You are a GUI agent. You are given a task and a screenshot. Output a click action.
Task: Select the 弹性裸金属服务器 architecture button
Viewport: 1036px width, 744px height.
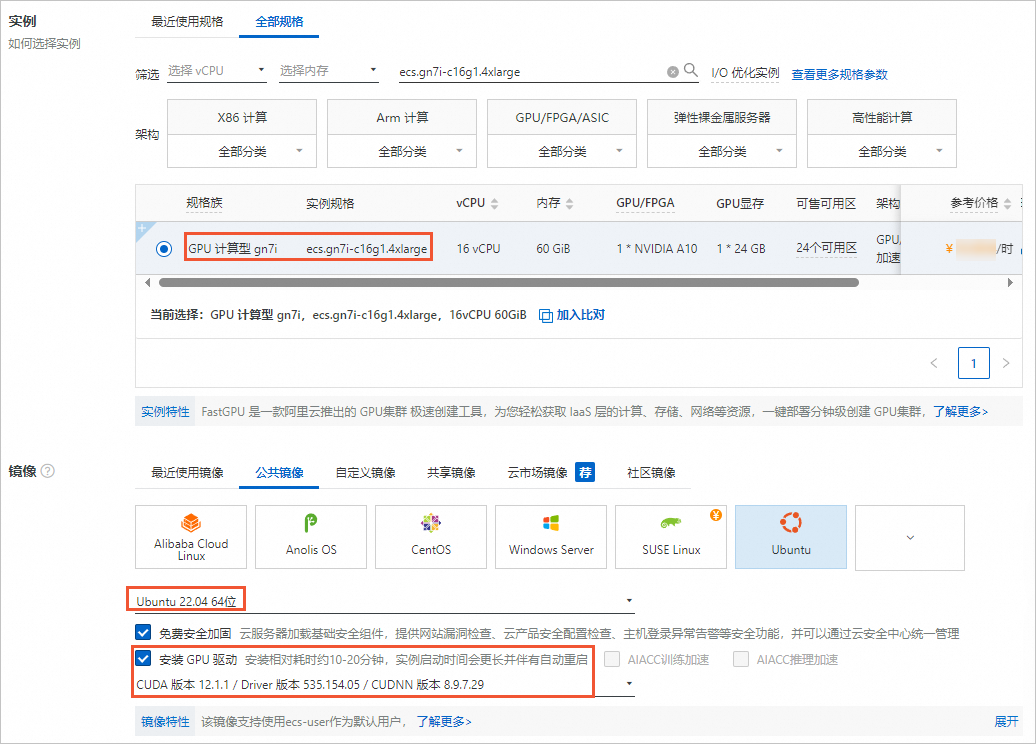722,118
